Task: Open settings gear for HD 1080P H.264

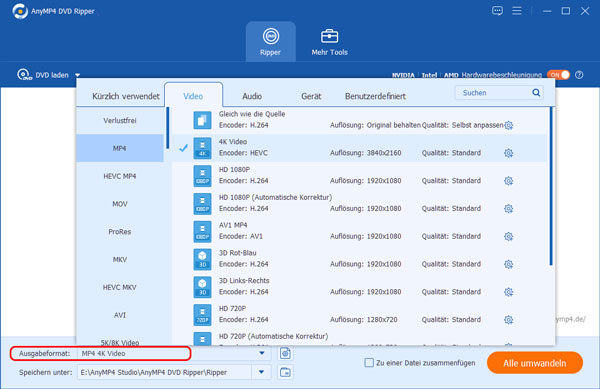Action: click(509, 181)
